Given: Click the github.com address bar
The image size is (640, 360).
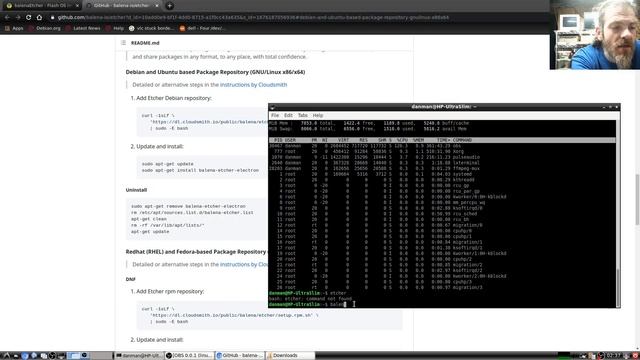Looking at the screenshot, I should [x=253, y=18].
